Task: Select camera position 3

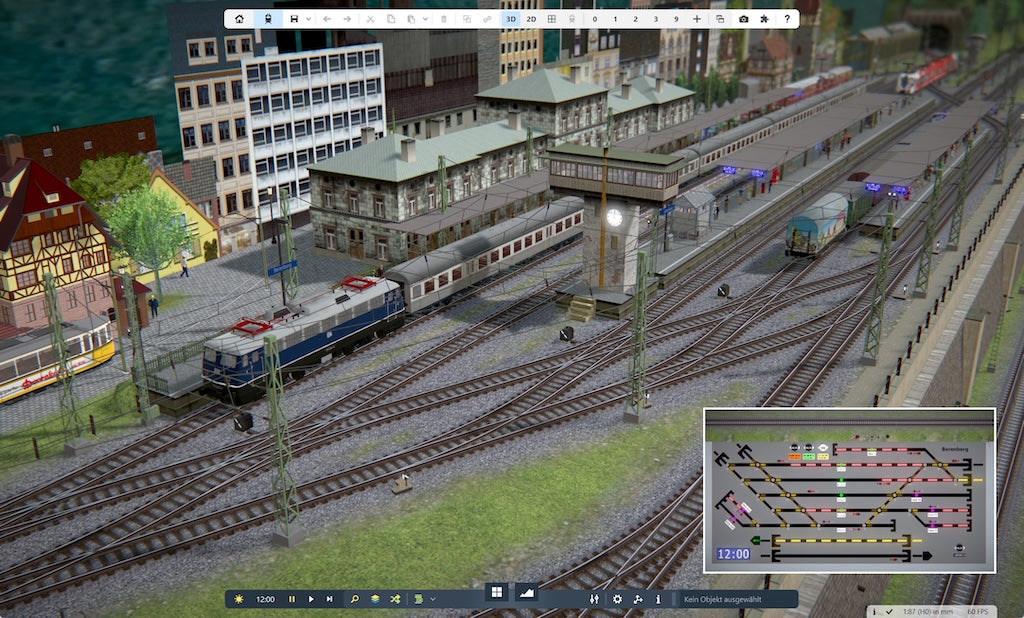Action: point(654,17)
